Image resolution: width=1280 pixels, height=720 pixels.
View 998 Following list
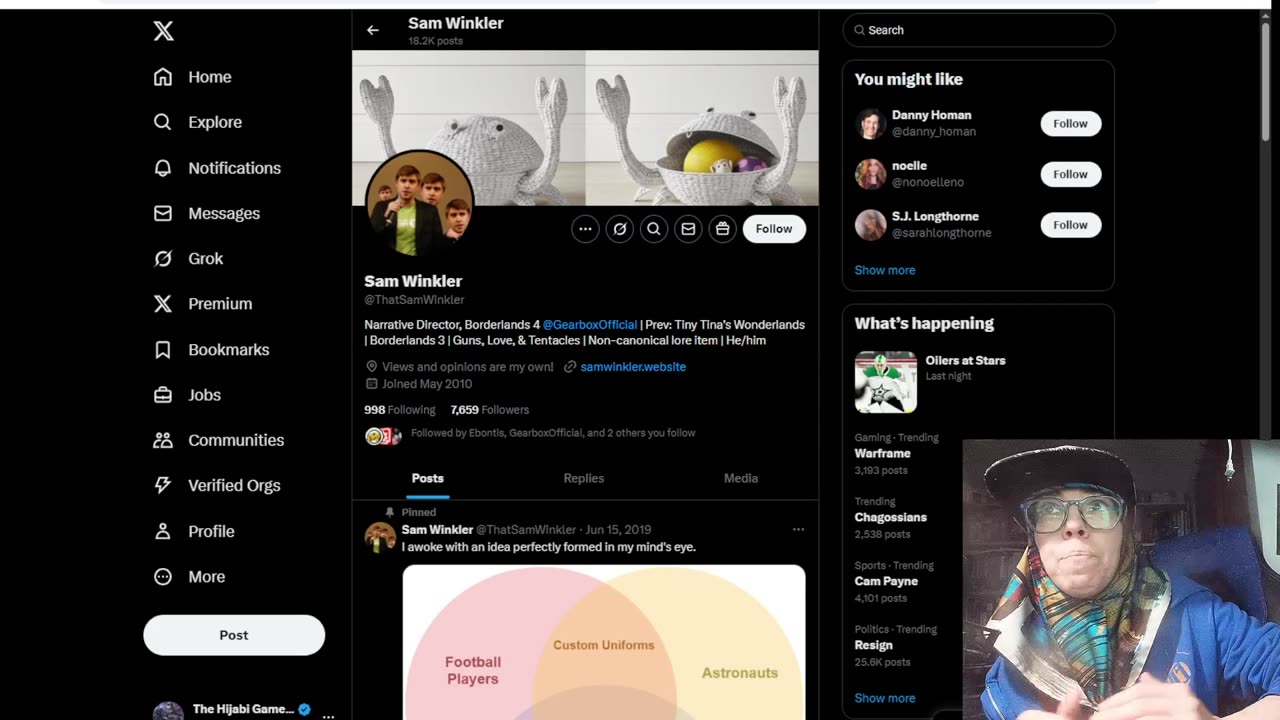(x=400, y=410)
